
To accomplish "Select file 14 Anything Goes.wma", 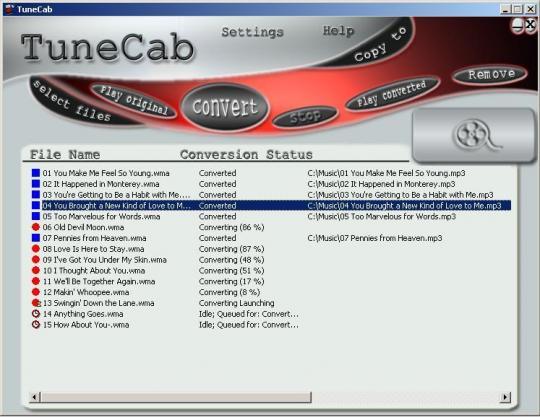I will point(83,314).
